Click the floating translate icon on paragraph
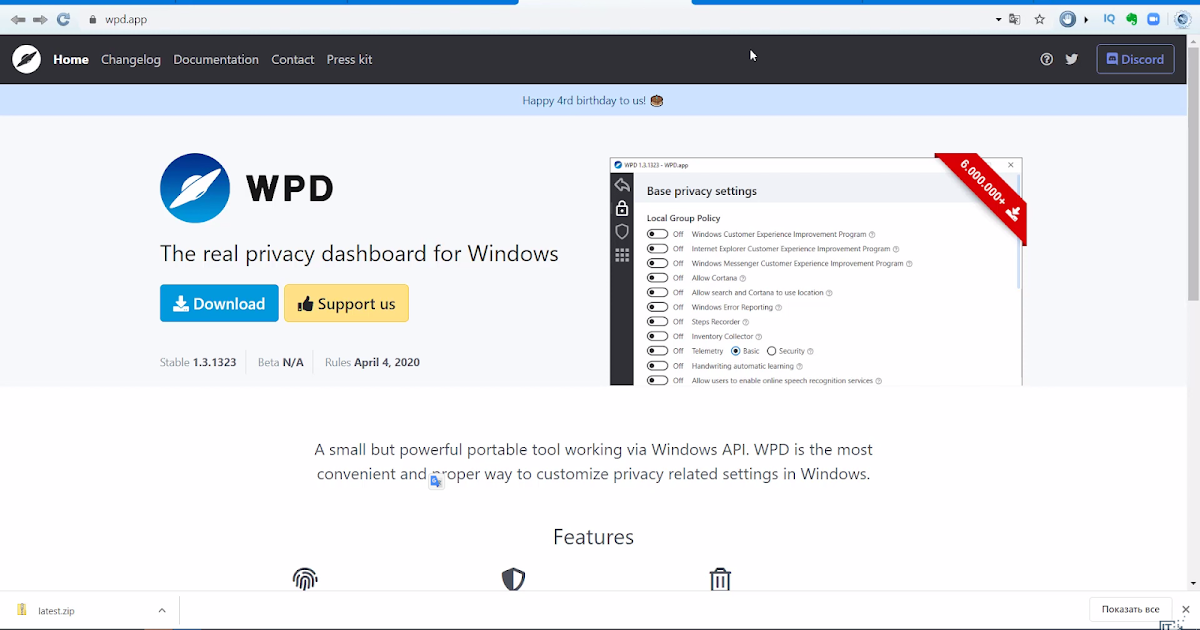 pos(436,481)
